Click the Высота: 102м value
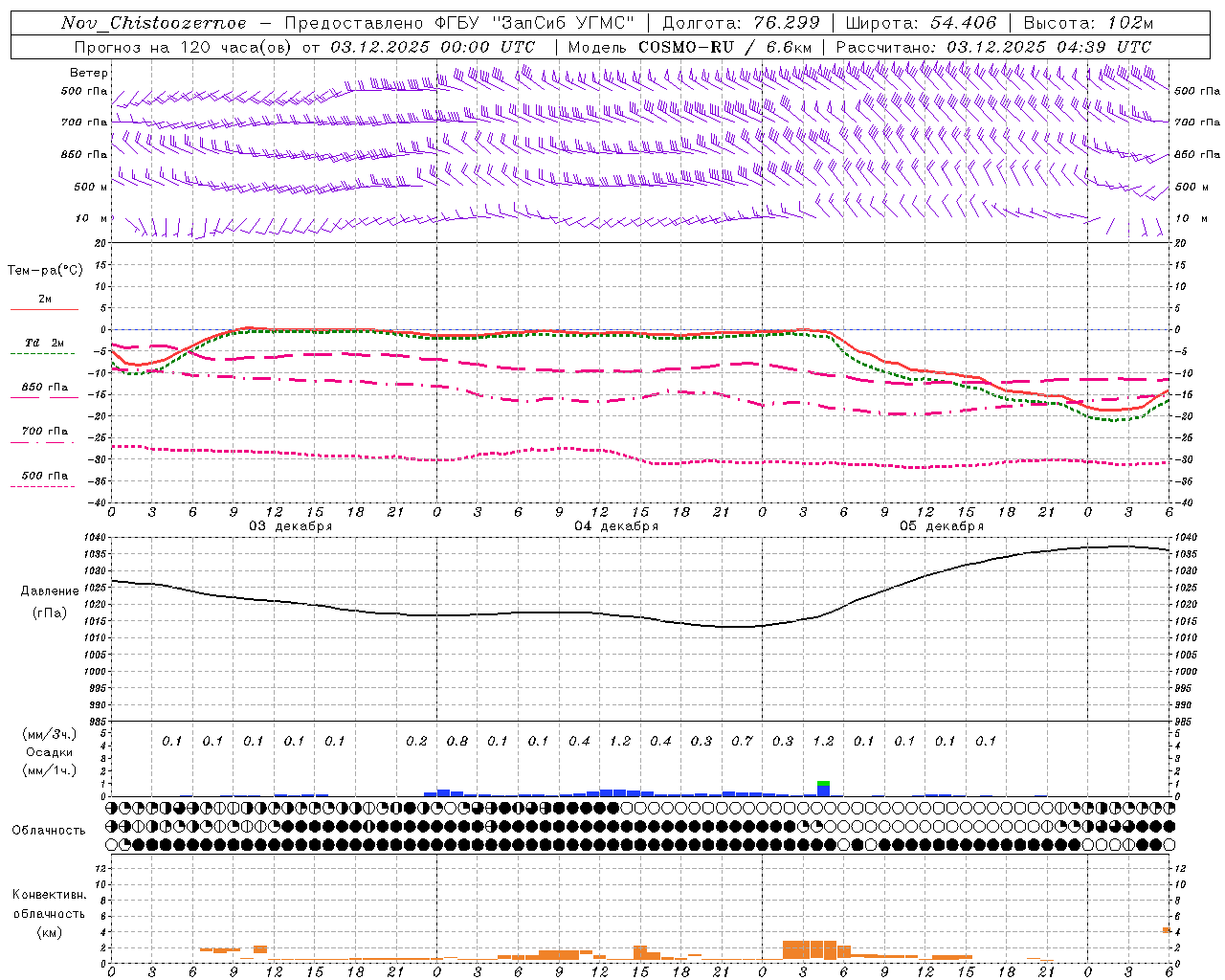This screenshot has width=1225, height=980. pyautogui.click(x=1088, y=23)
